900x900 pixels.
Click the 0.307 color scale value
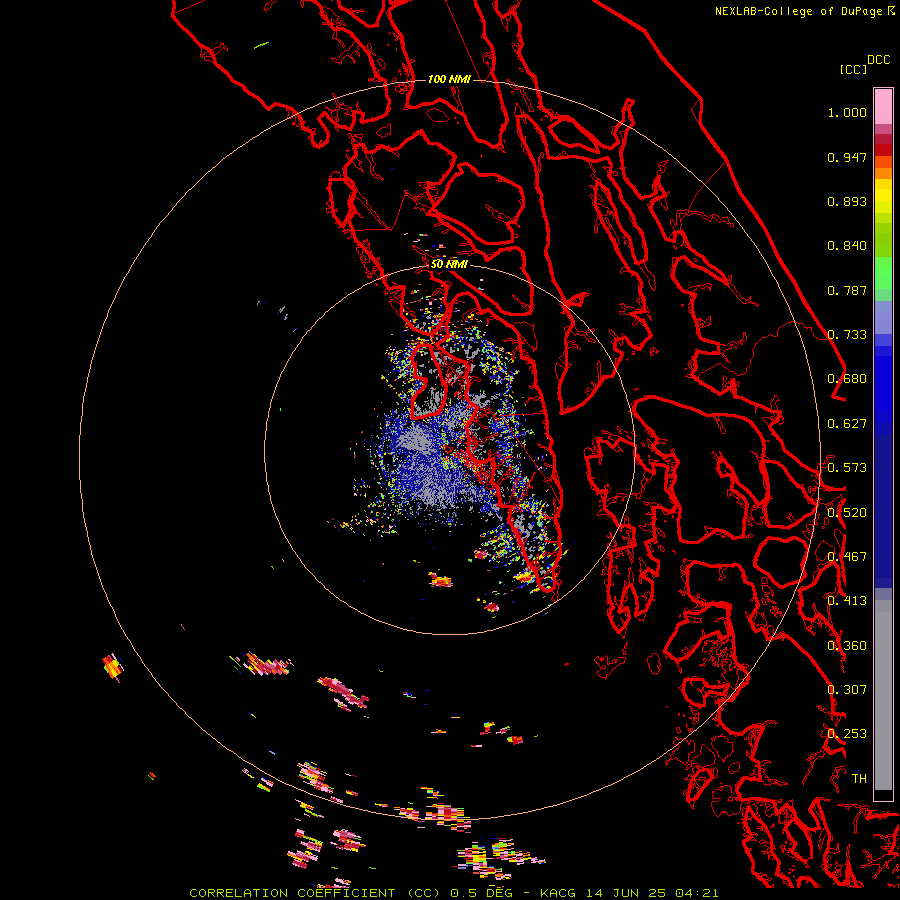tap(847, 690)
